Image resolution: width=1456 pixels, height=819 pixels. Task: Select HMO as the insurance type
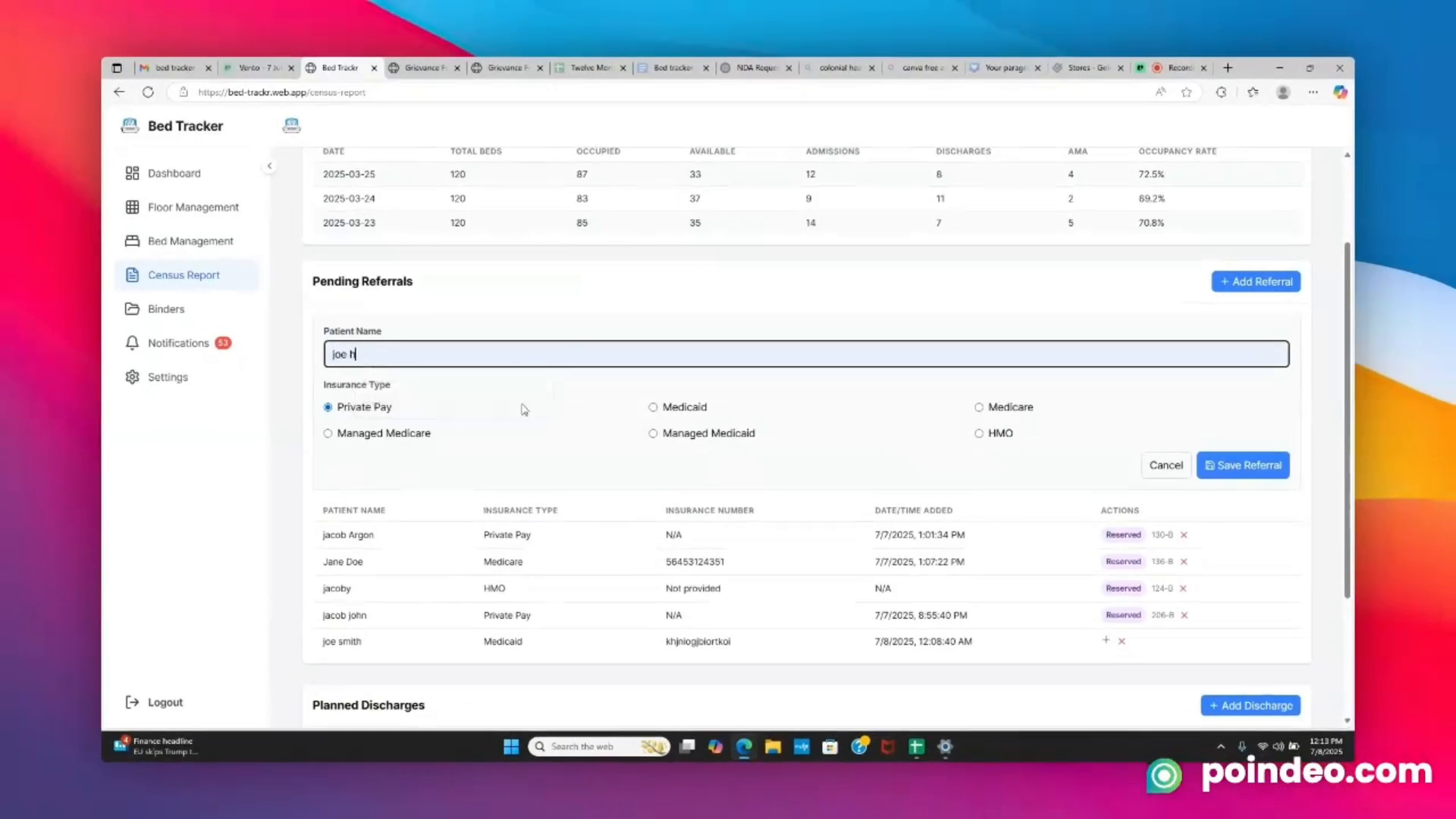tap(979, 433)
